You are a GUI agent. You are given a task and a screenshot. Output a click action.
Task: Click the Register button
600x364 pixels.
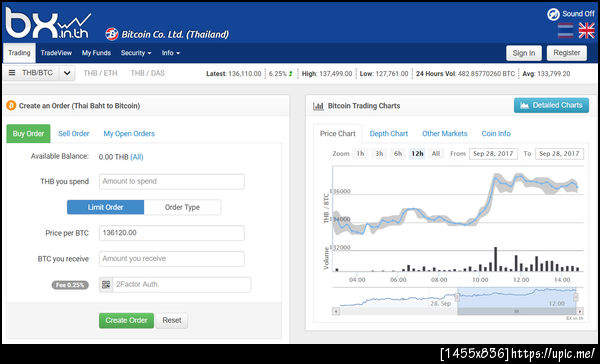tap(567, 53)
